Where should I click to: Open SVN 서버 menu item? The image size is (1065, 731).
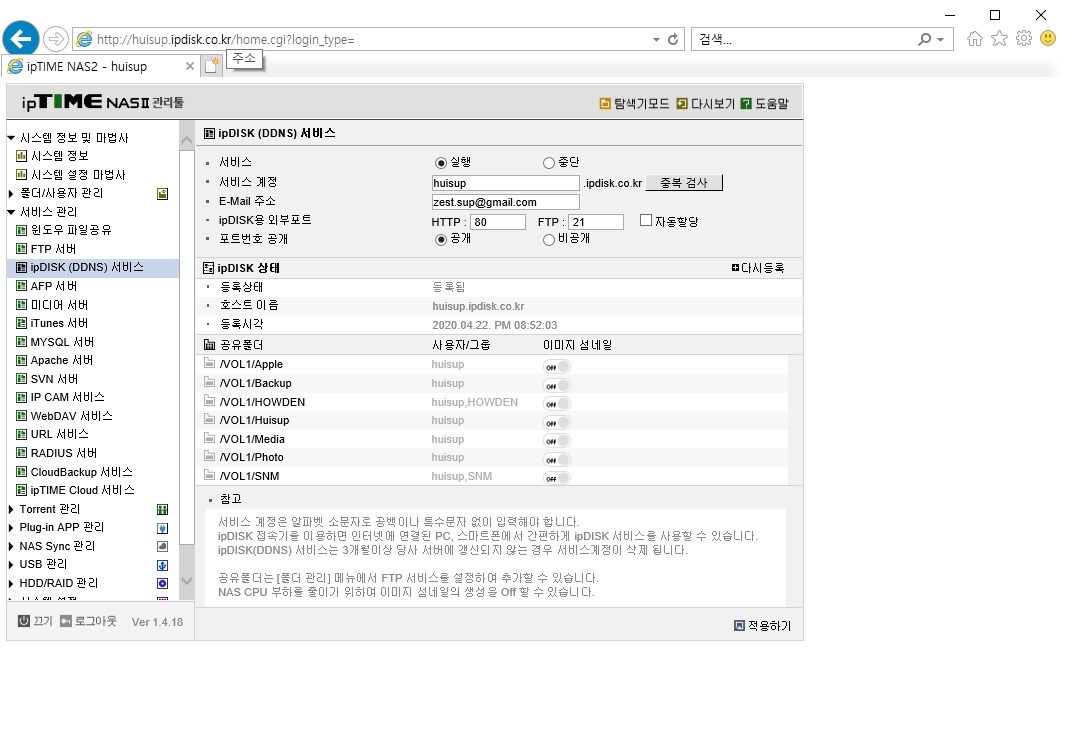pyautogui.click(x=48, y=379)
